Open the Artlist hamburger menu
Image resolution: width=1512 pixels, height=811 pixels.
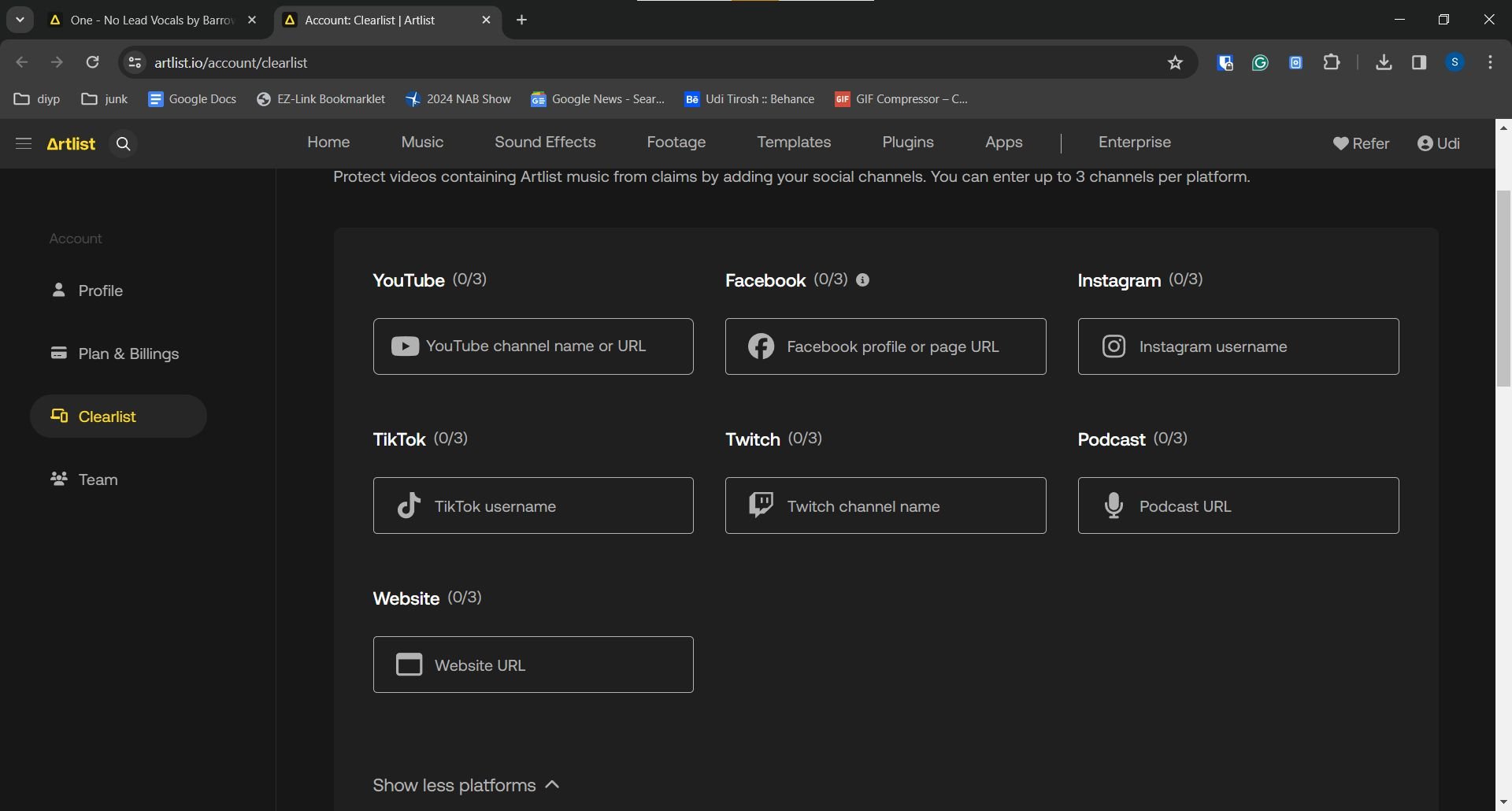click(24, 143)
